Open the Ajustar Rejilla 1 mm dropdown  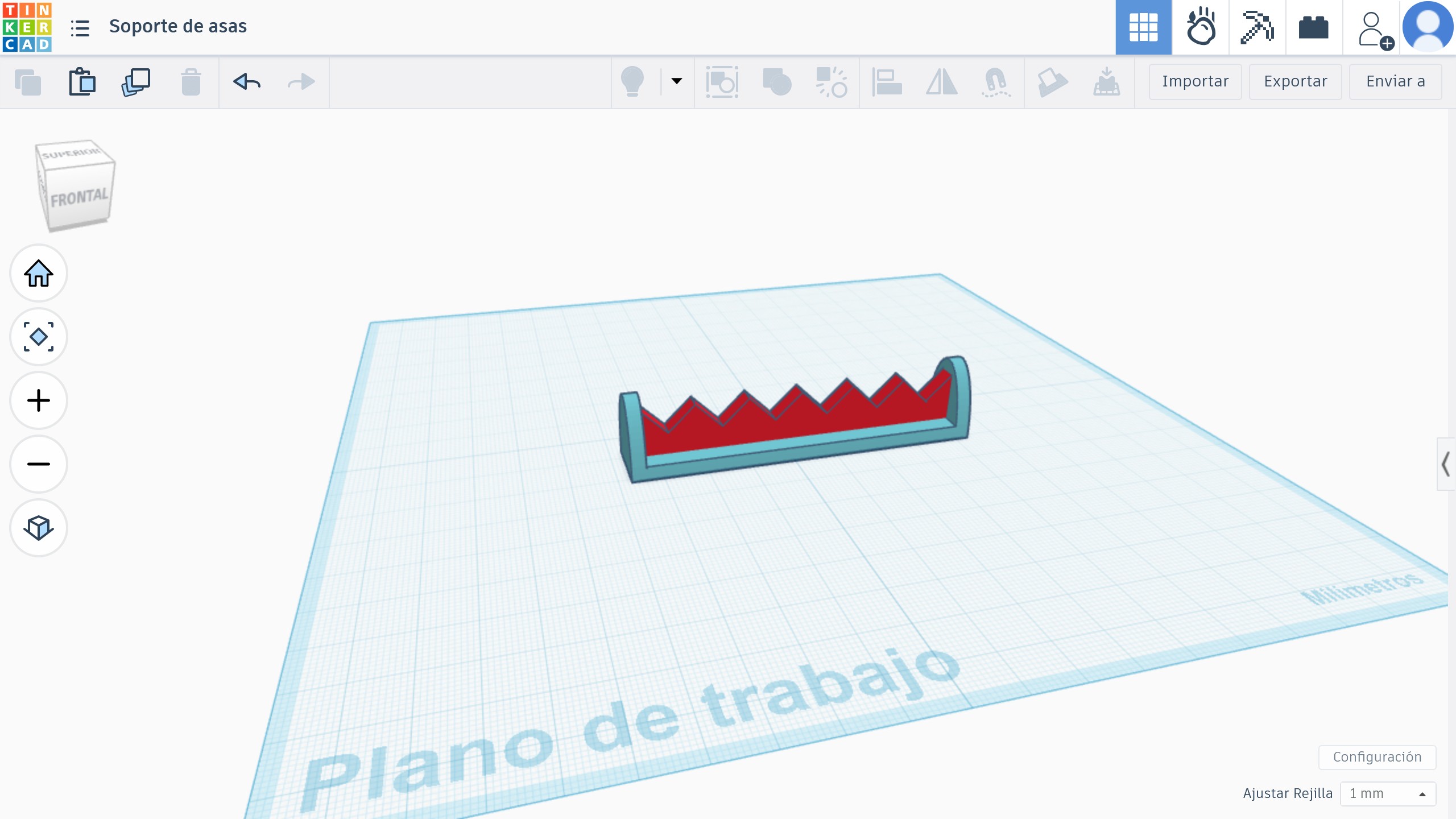click(1388, 793)
